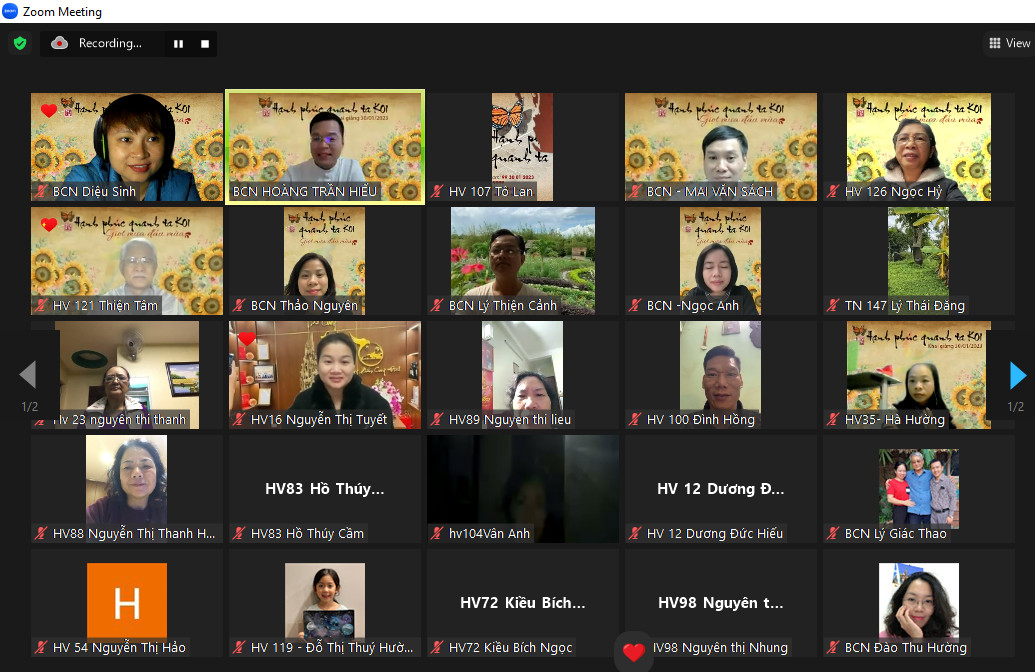
Task: Pause the meeting recording
Action: click(x=179, y=44)
